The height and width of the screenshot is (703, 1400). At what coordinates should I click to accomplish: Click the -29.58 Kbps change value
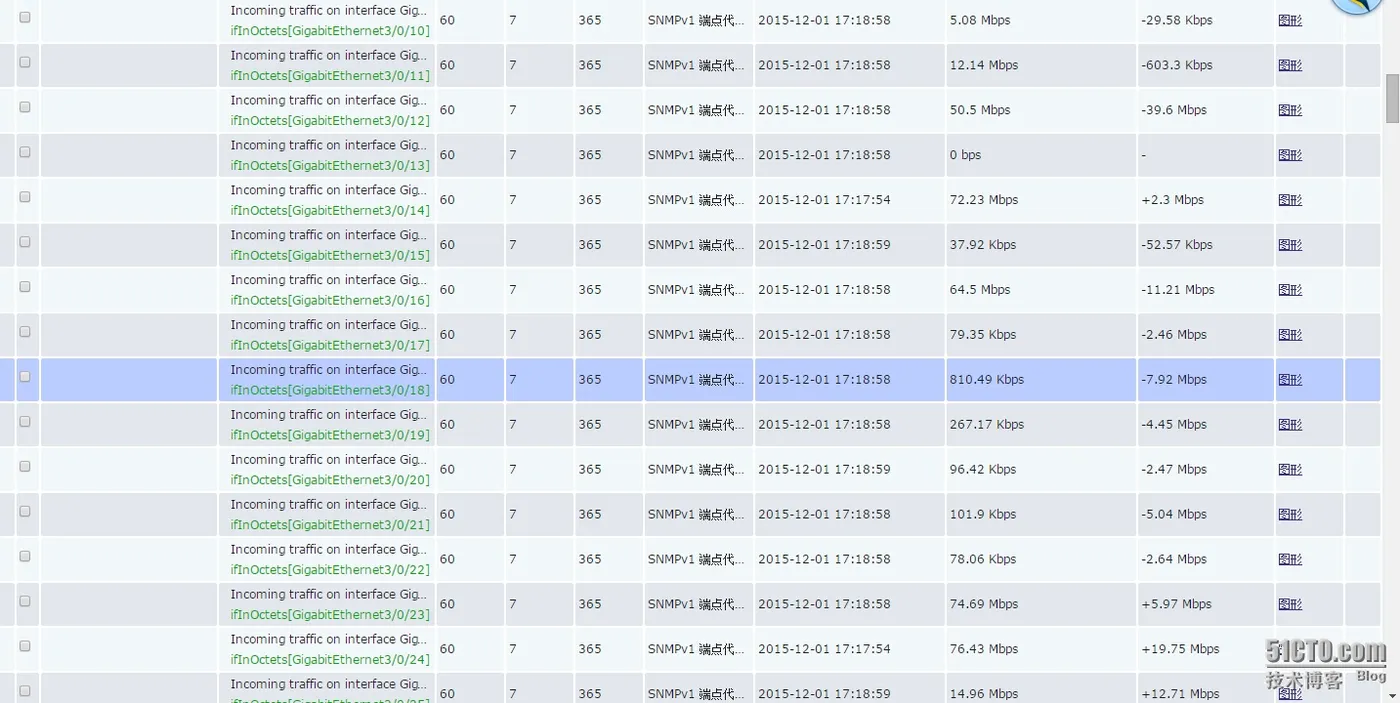point(1177,20)
